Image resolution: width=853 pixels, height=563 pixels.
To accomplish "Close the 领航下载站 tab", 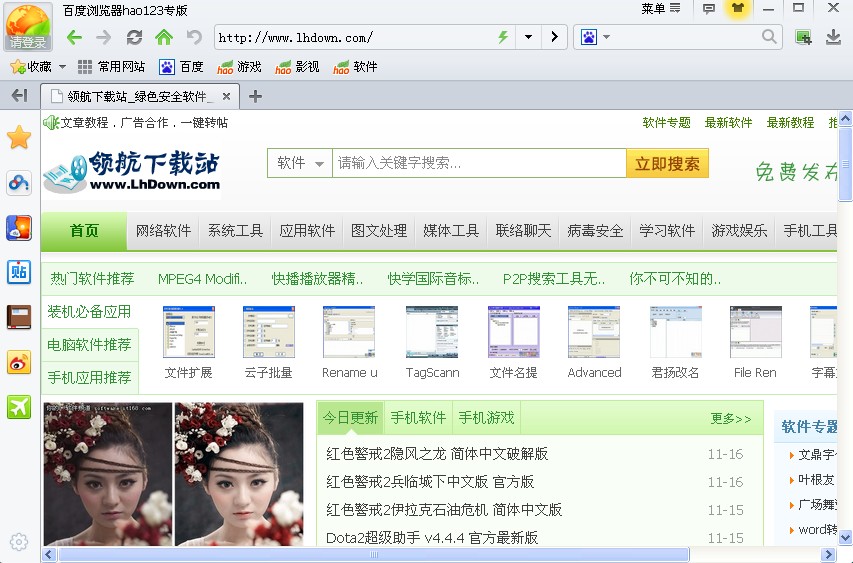I will [x=226, y=96].
